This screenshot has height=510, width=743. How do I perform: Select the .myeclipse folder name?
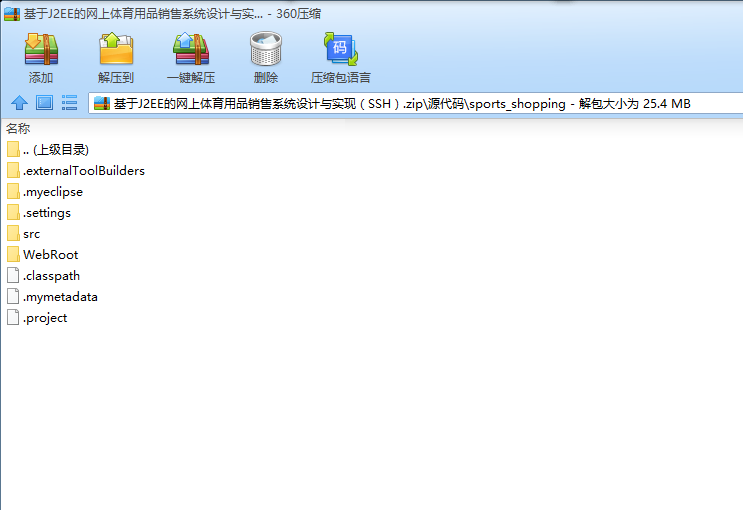(53, 192)
